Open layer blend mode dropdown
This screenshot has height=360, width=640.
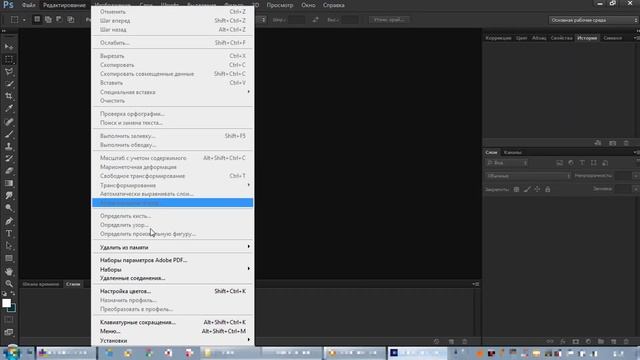[x=528, y=176]
